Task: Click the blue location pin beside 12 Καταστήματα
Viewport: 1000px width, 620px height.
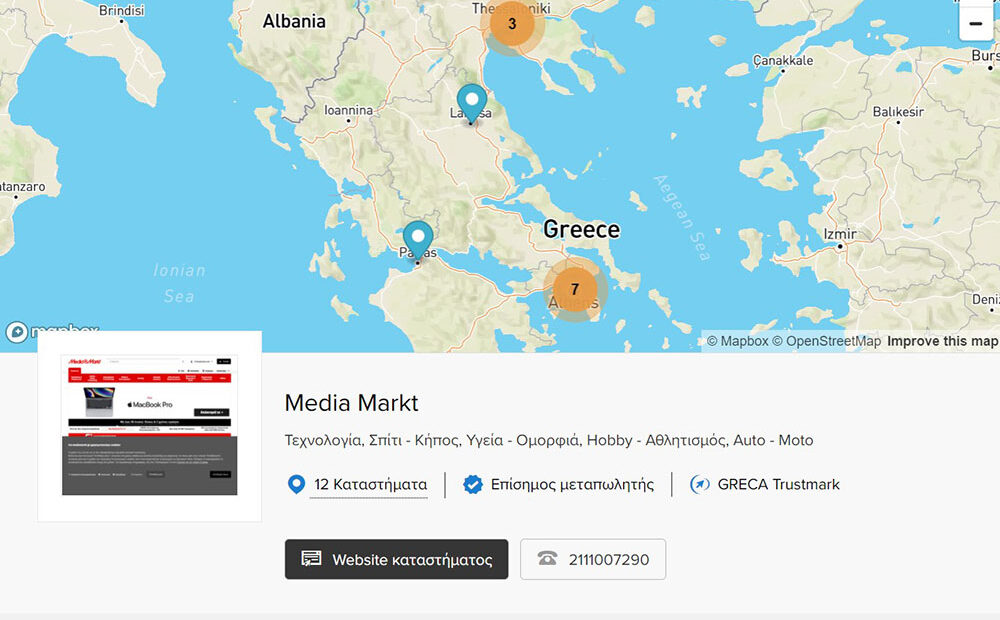Action: click(x=296, y=485)
